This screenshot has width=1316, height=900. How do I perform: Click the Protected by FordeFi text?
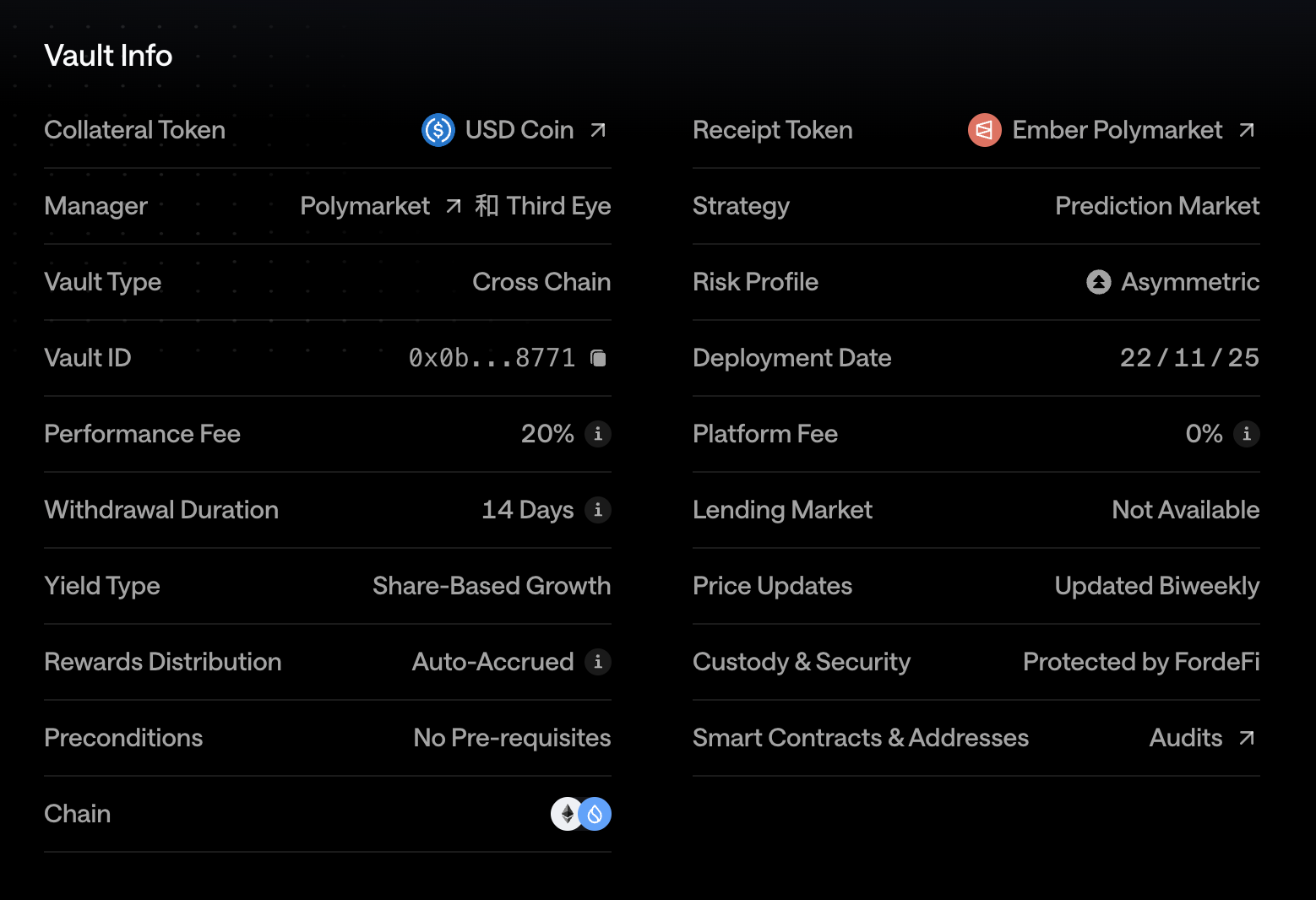tap(1141, 662)
